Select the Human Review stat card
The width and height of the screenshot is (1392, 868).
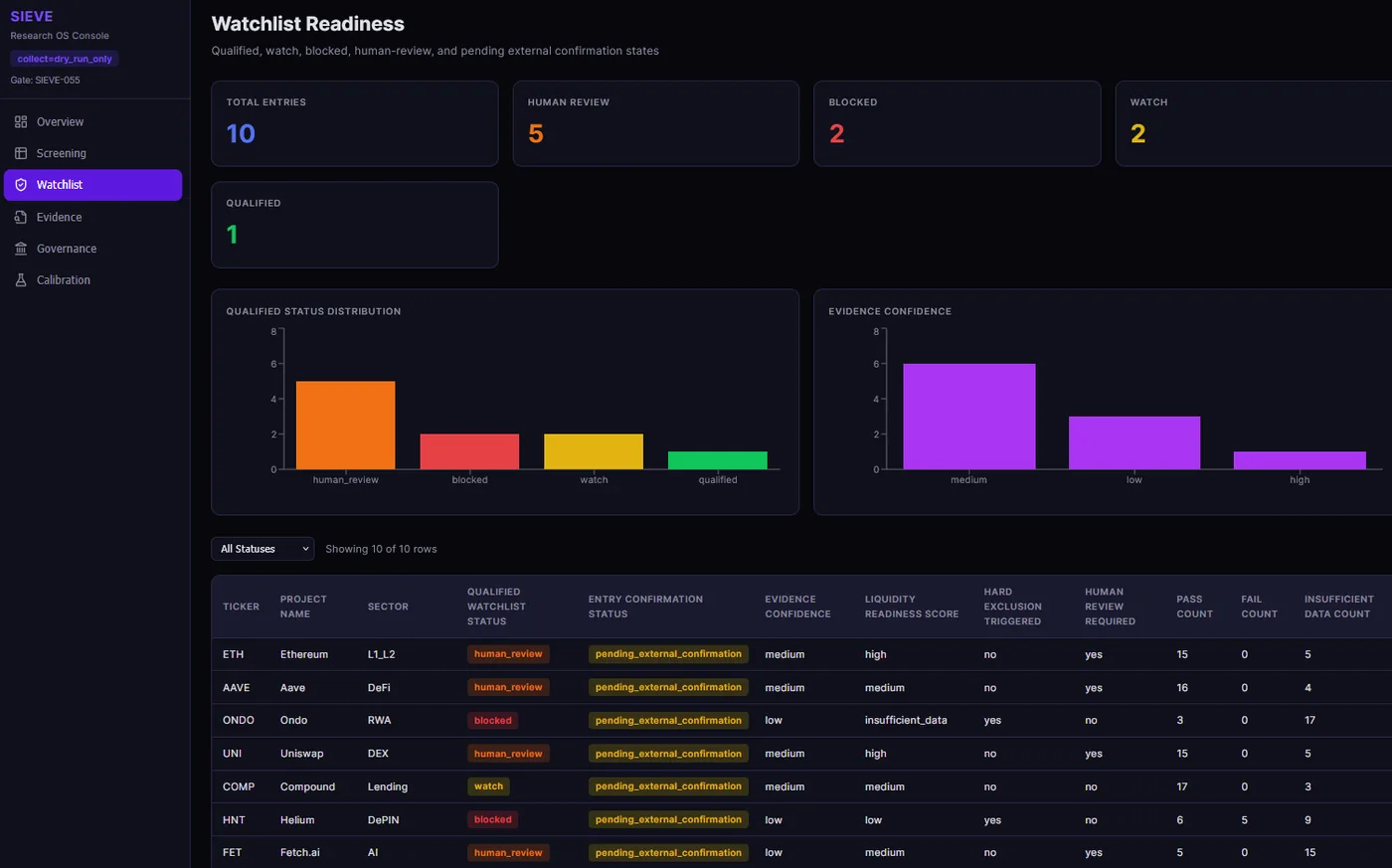[x=656, y=123]
